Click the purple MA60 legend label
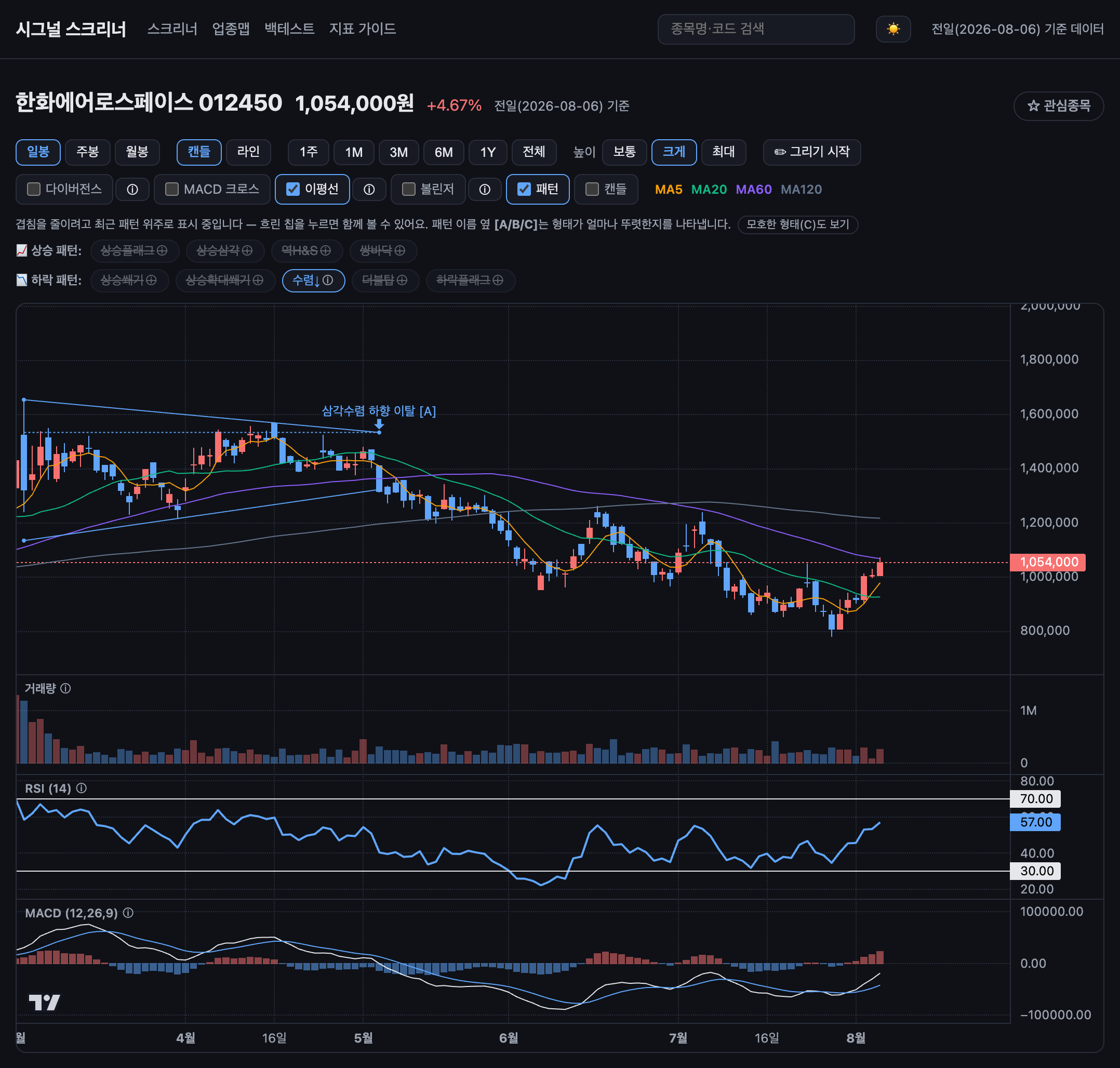This screenshot has height=1068, width=1120. pyautogui.click(x=754, y=190)
